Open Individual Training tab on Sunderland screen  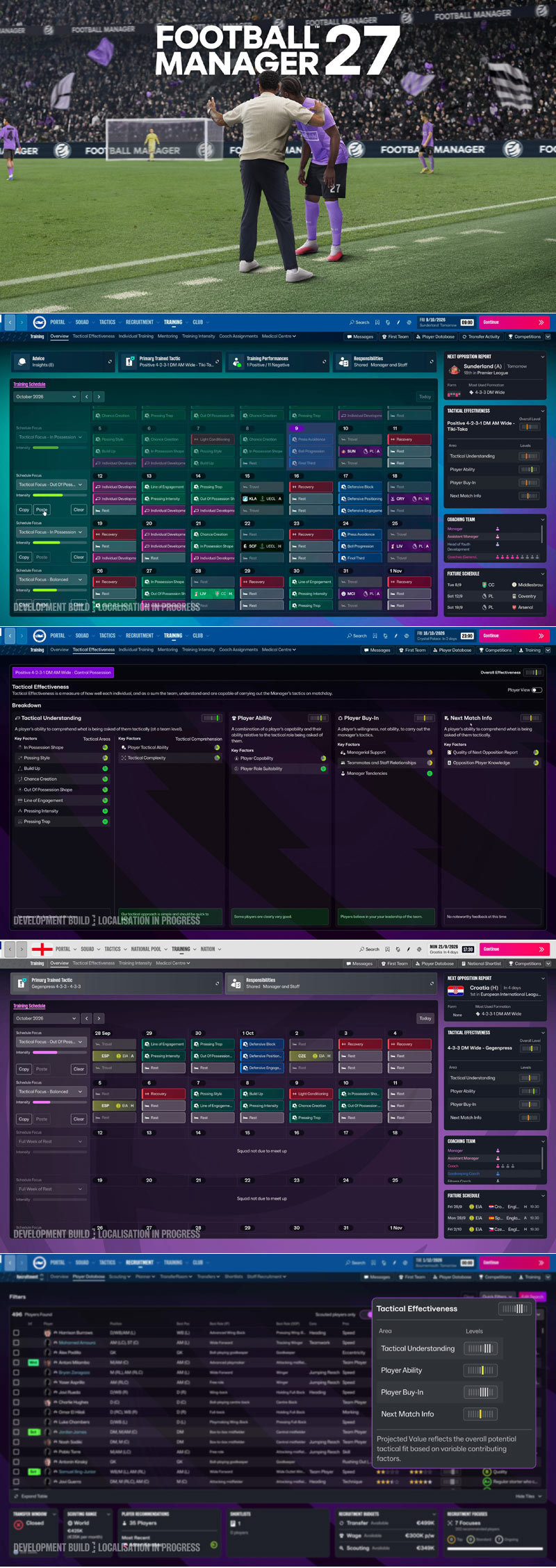coord(136,336)
